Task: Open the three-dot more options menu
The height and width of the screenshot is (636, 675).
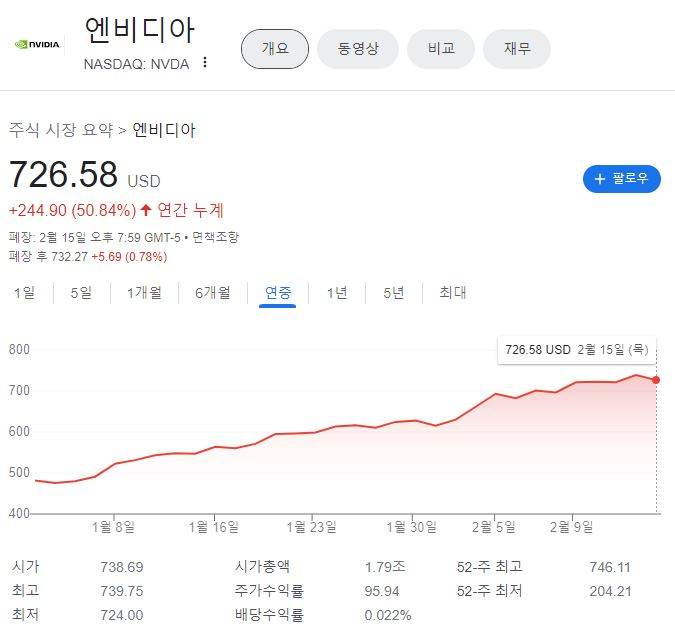Action: 205,62
